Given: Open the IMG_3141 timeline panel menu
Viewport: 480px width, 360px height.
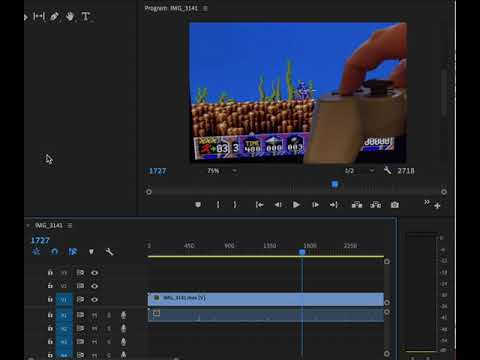Looking at the screenshot, I should pyautogui.click(x=69, y=226).
